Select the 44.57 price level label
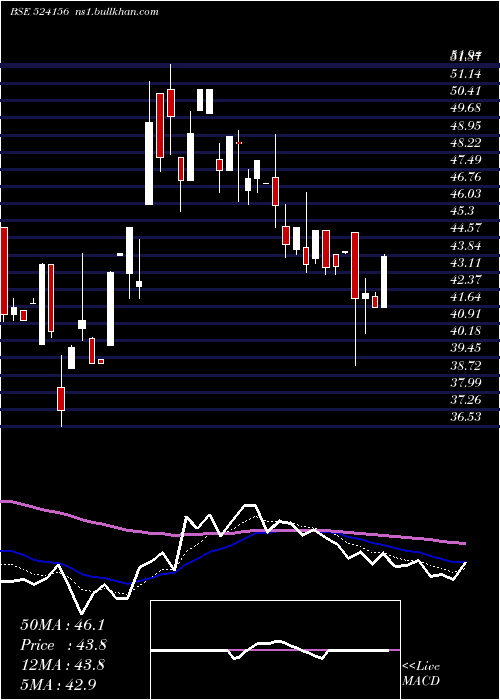The width and height of the screenshot is (500, 700). (465, 228)
